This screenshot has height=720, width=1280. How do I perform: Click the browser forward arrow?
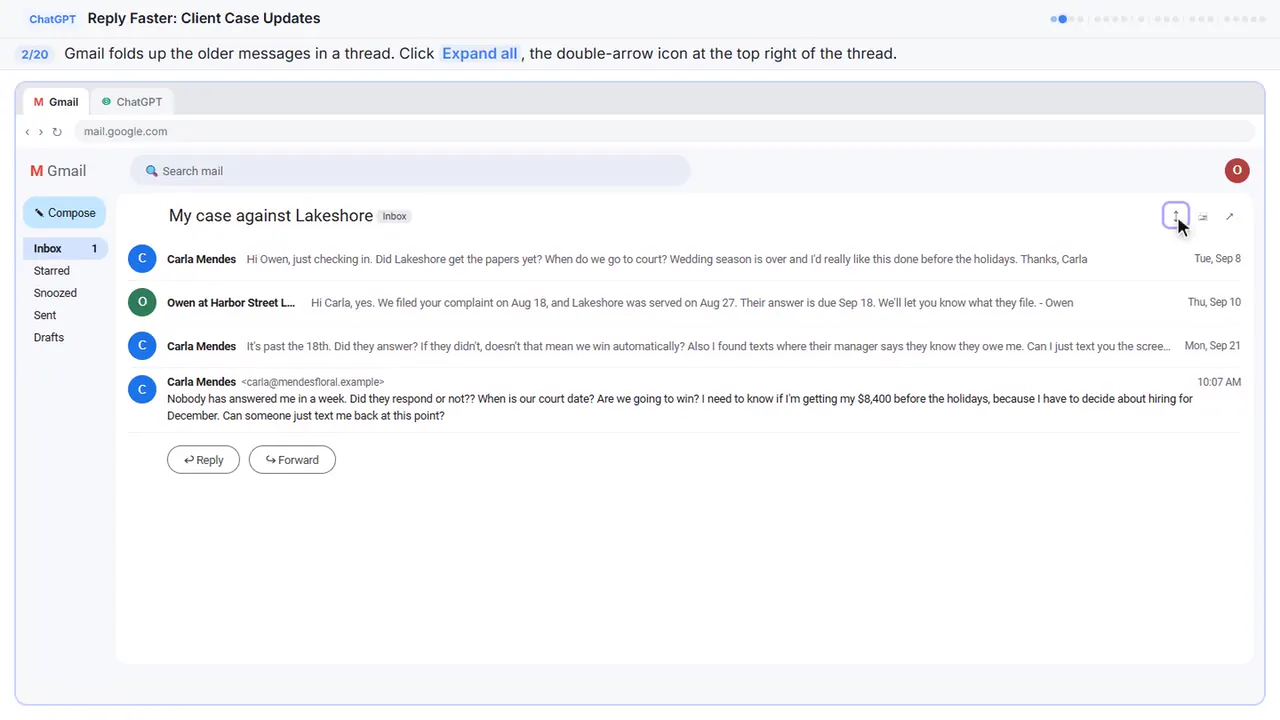(41, 131)
